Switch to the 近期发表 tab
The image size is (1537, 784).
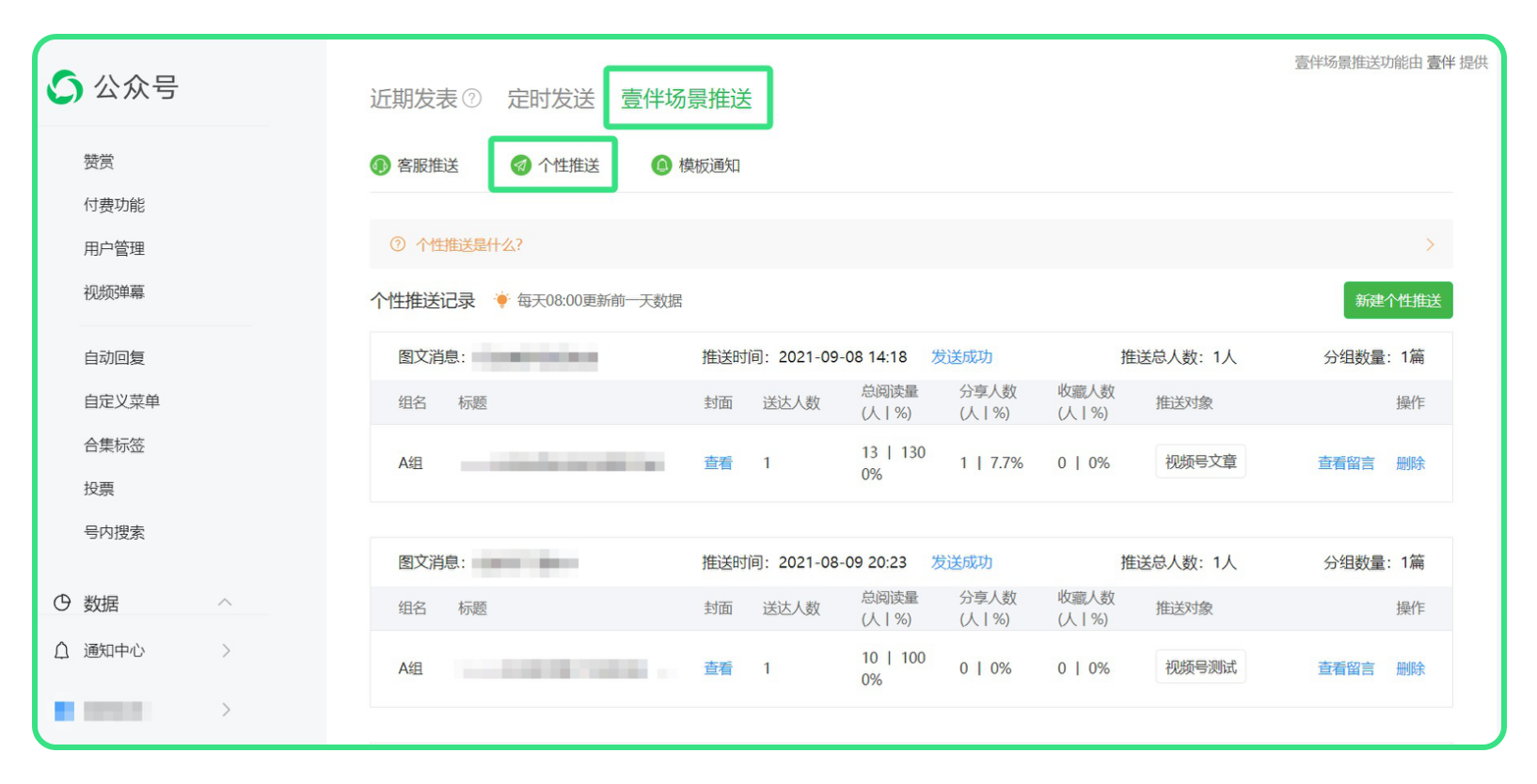(x=413, y=99)
